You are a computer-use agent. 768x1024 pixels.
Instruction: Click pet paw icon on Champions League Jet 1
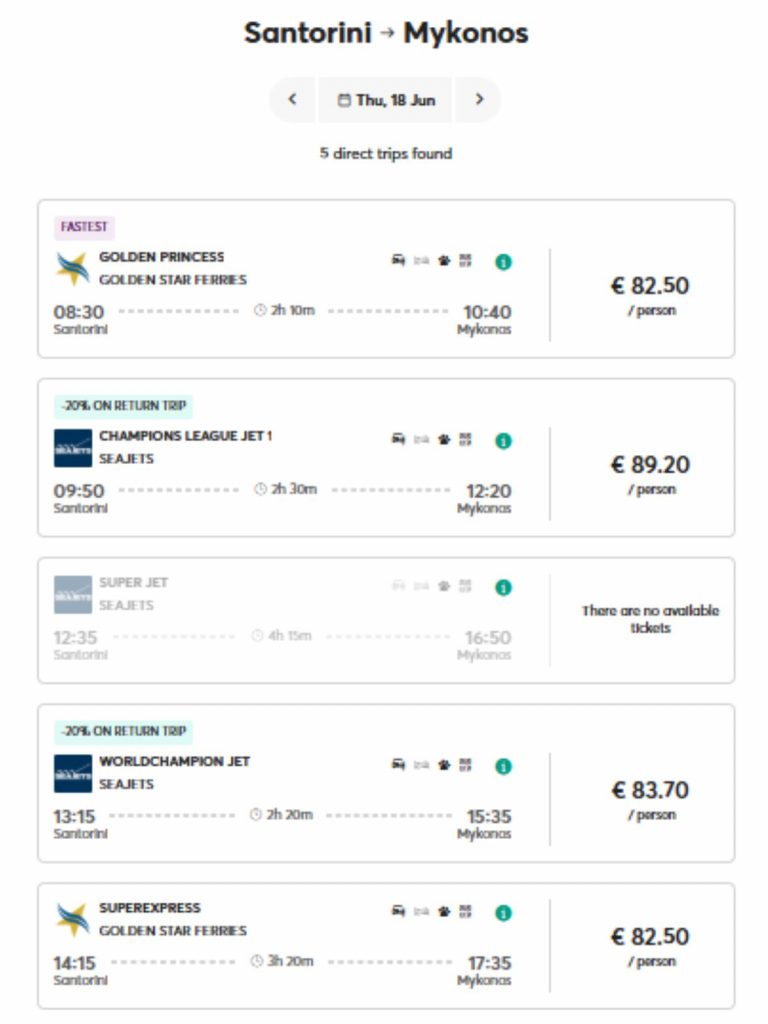444,440
